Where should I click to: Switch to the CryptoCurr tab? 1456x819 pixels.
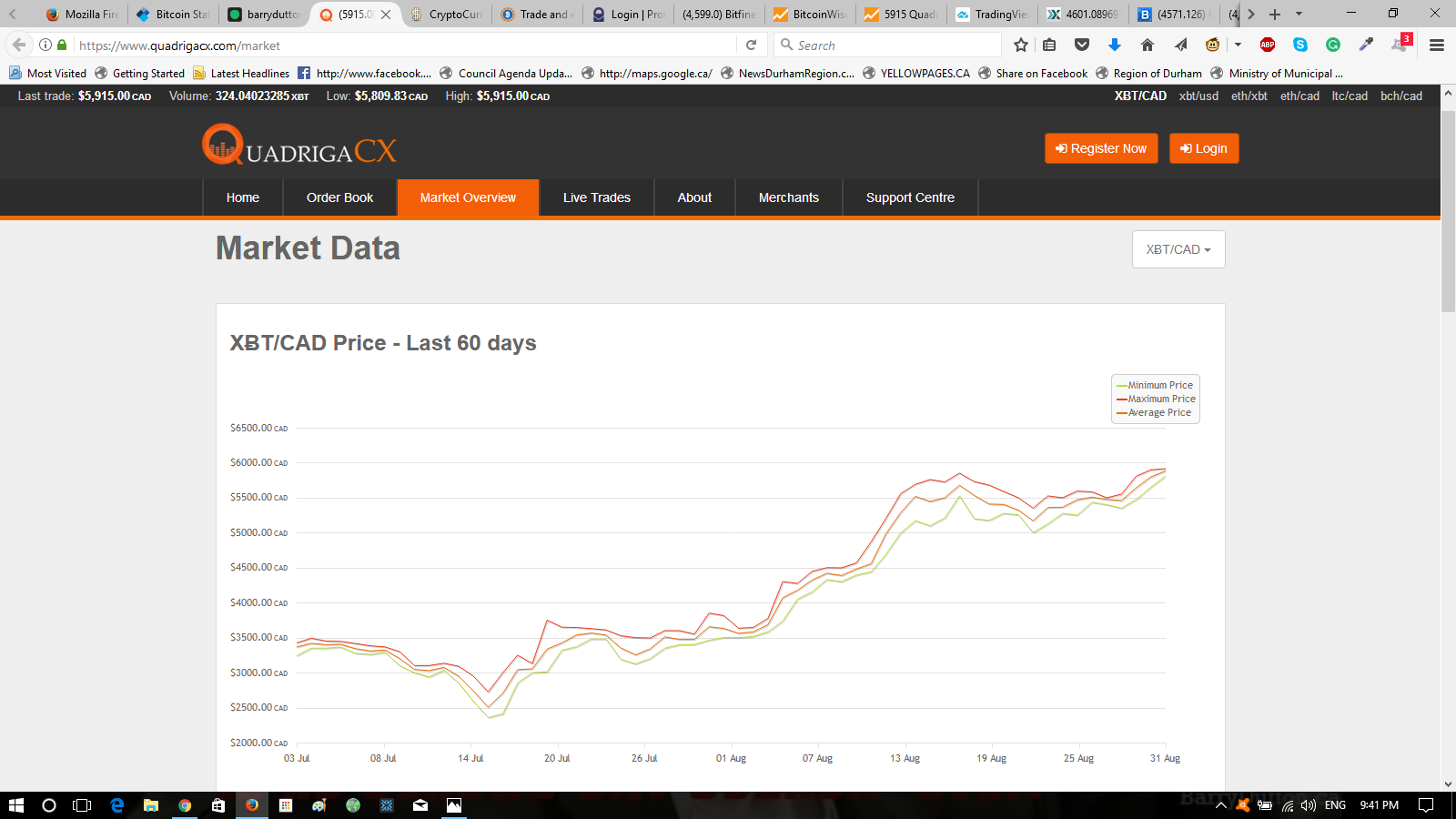[x=446, y=14]
